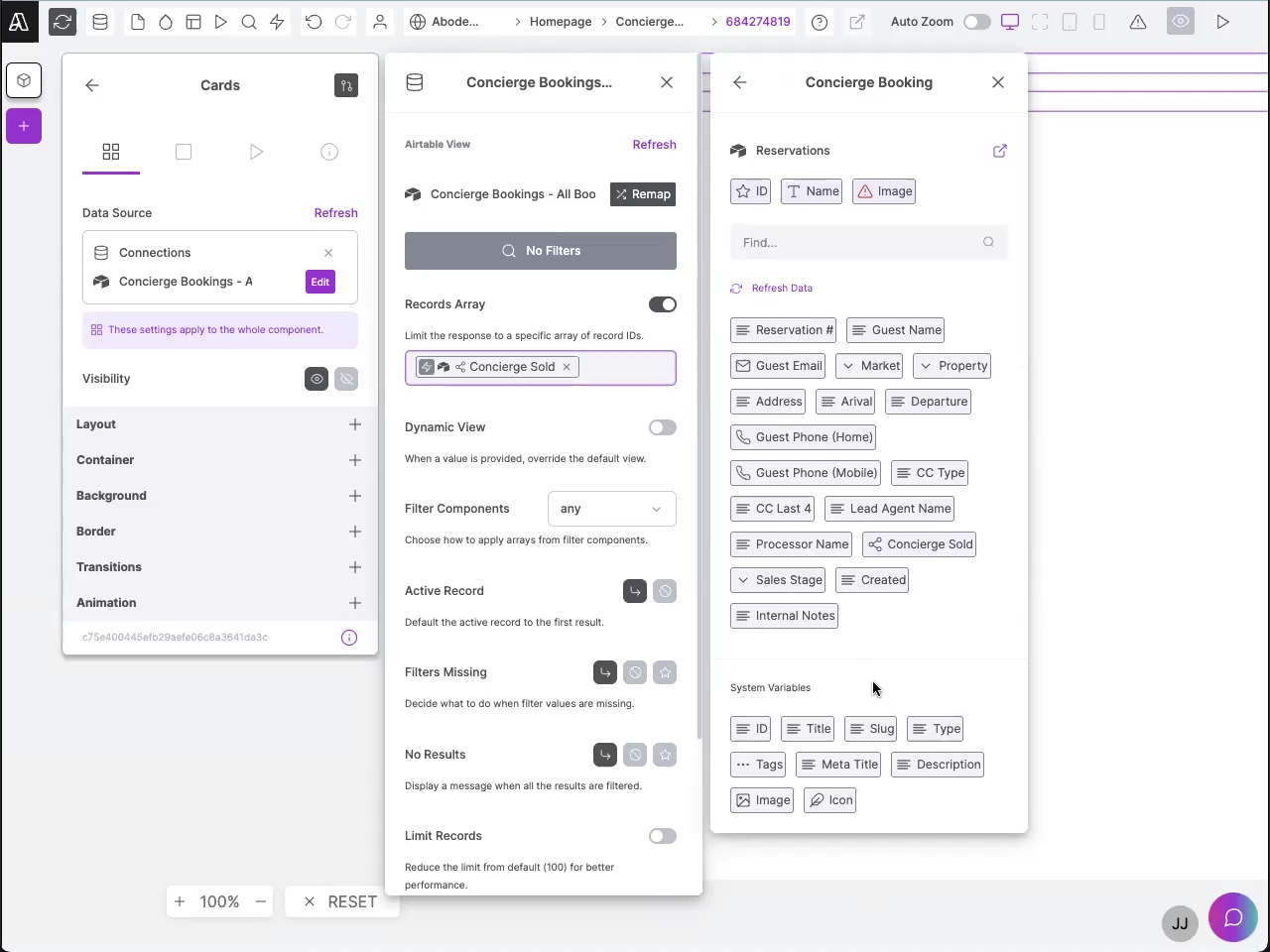Enable the Dynamic View switch
The width and height of the screenshot is (1270, 952).
pos(663,427)
